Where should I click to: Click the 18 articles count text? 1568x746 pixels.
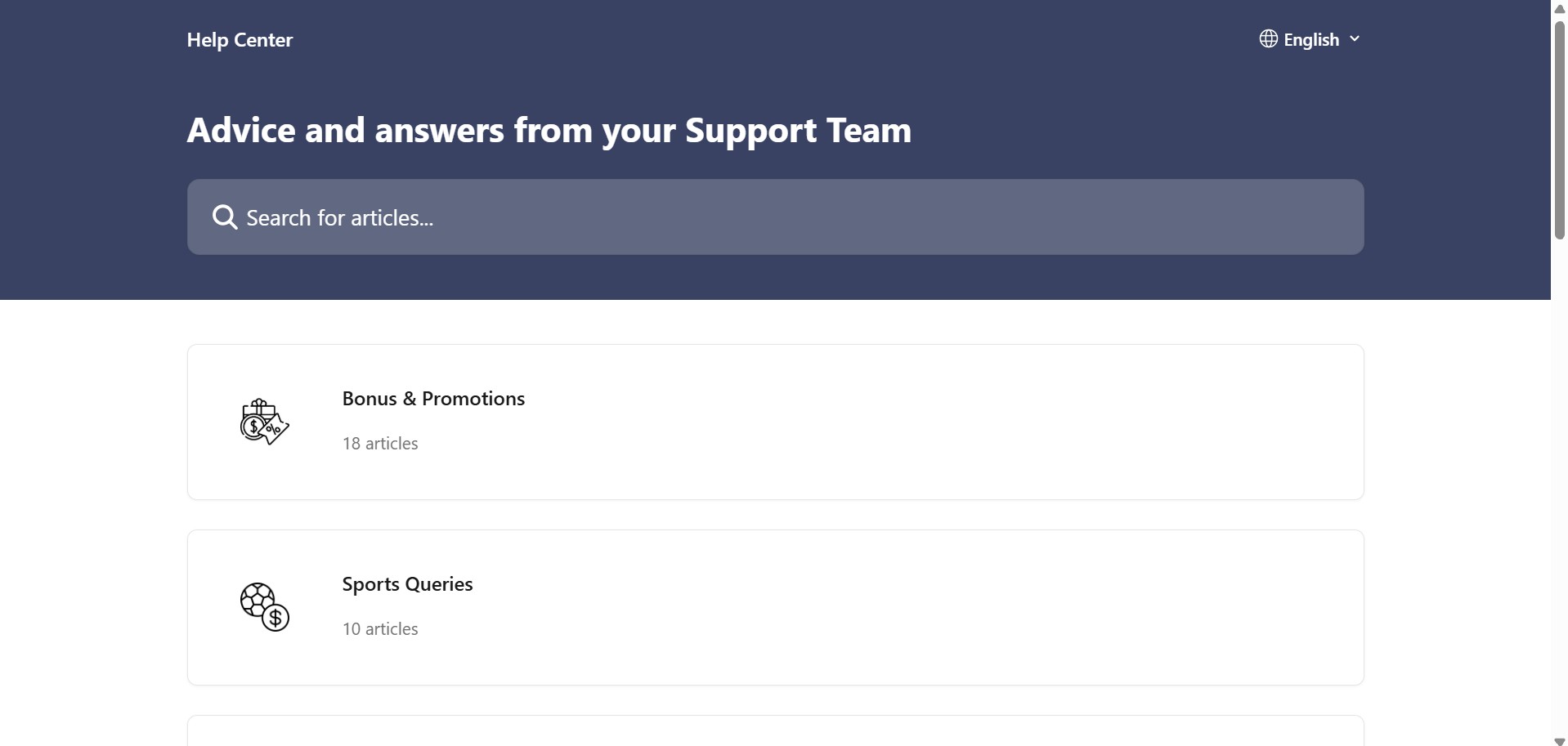pyautogui.click(x=380, y=444)
